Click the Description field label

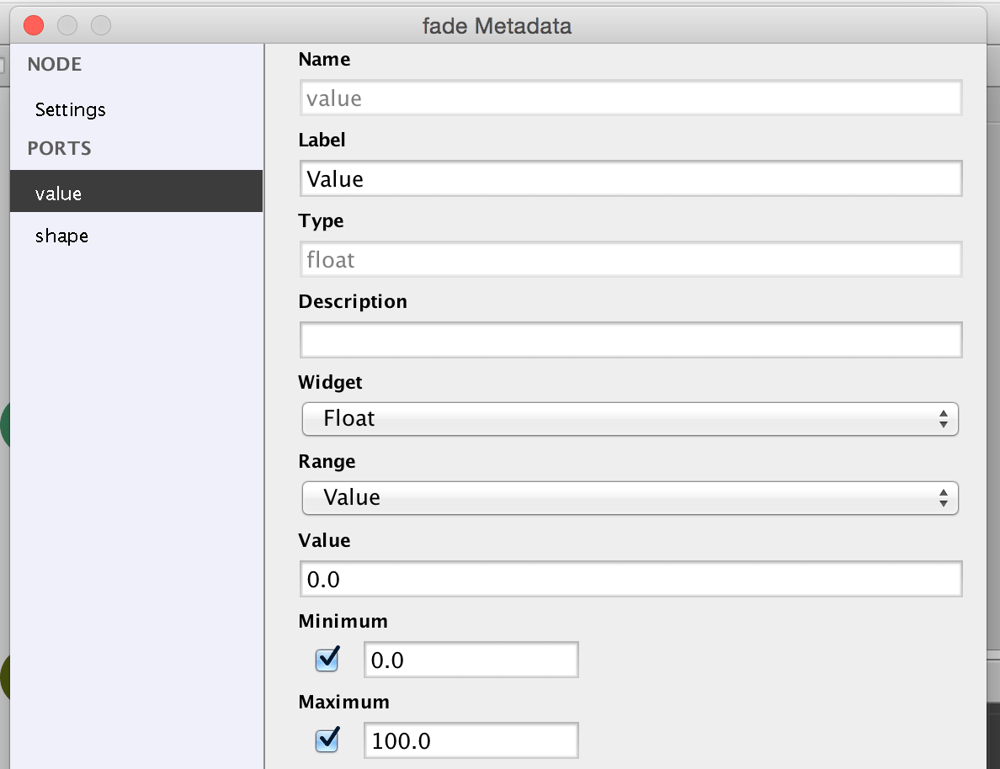(x=353, y=301)
